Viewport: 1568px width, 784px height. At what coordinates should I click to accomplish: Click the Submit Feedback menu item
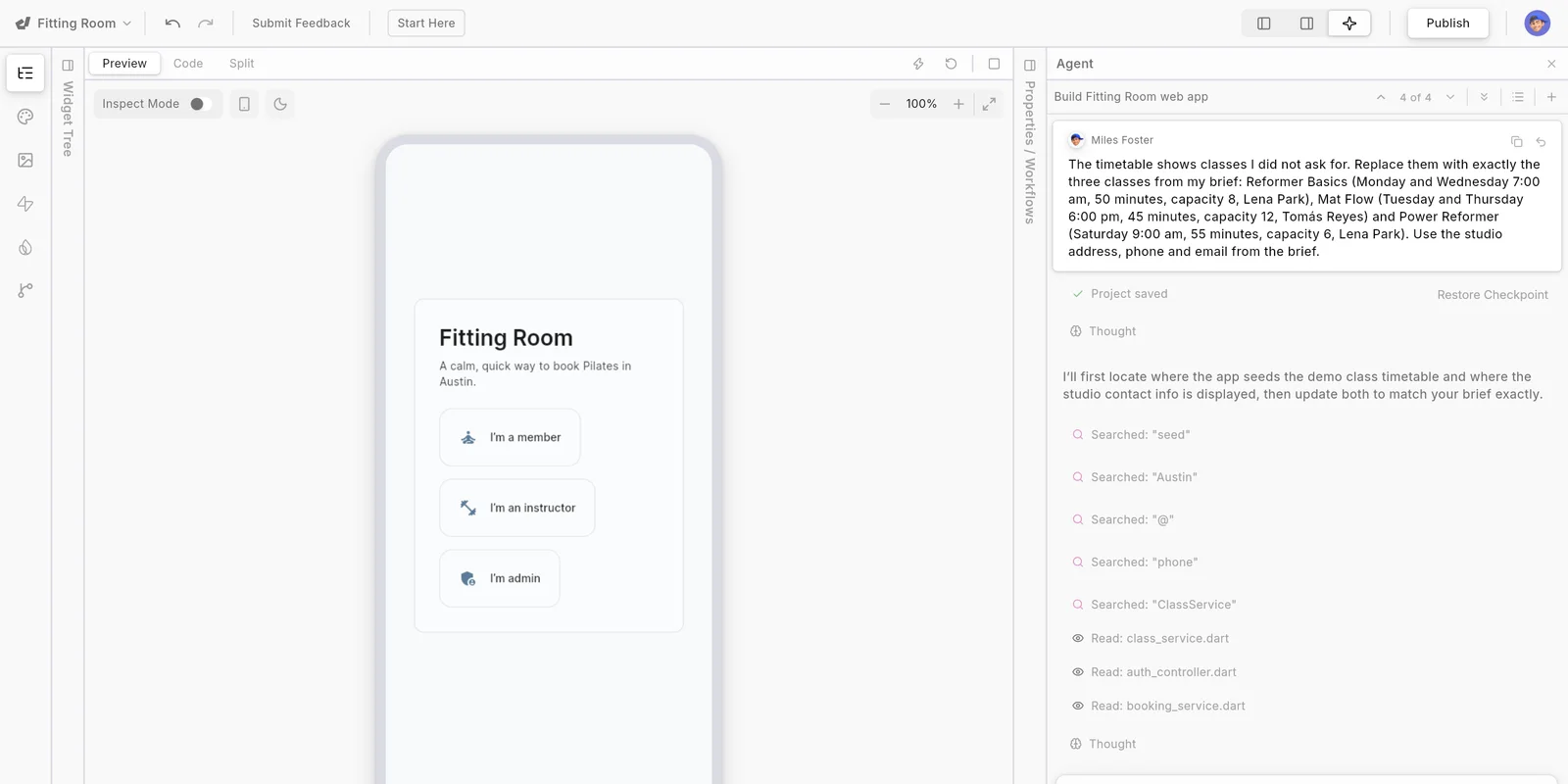(301, 24)
